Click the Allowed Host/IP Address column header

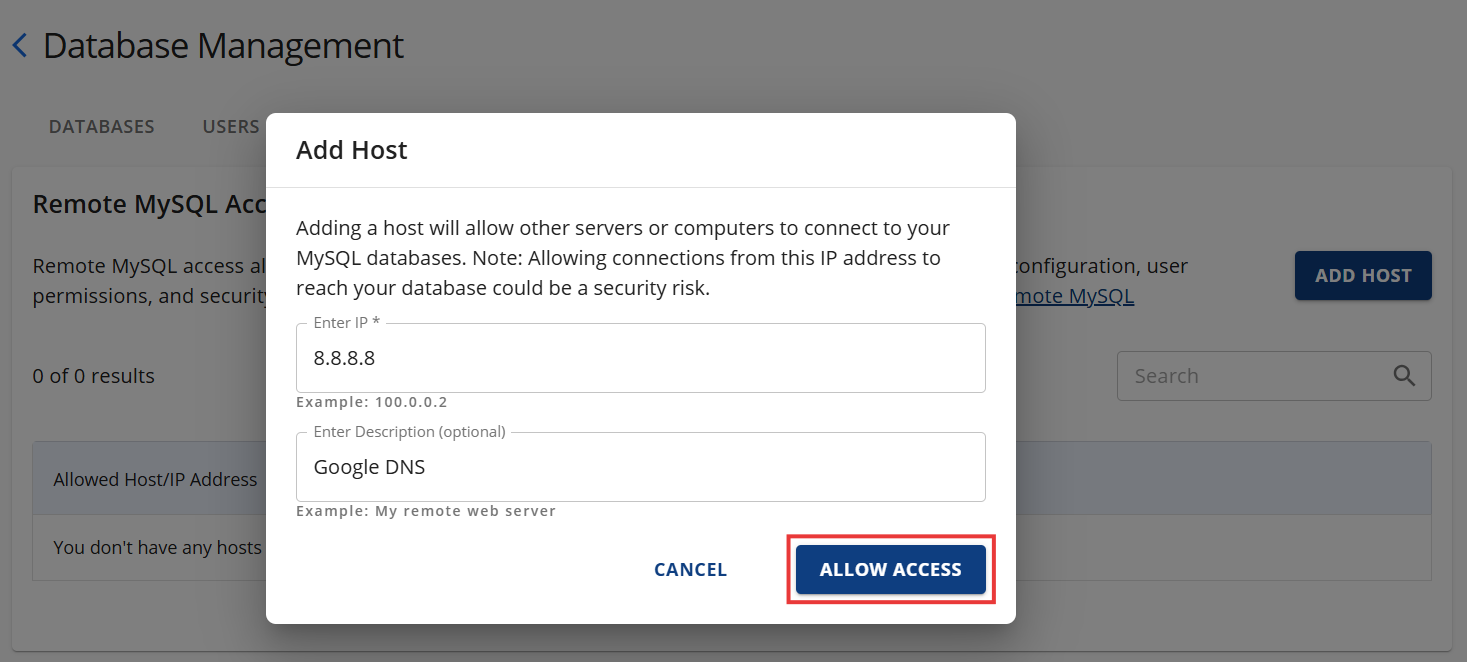pos(155,480)
